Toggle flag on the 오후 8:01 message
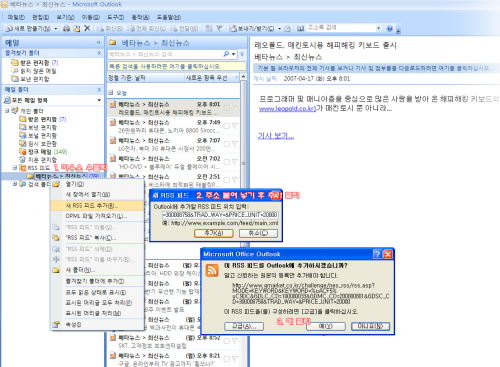Screen dimensions: 500x367 pos(235,108)
